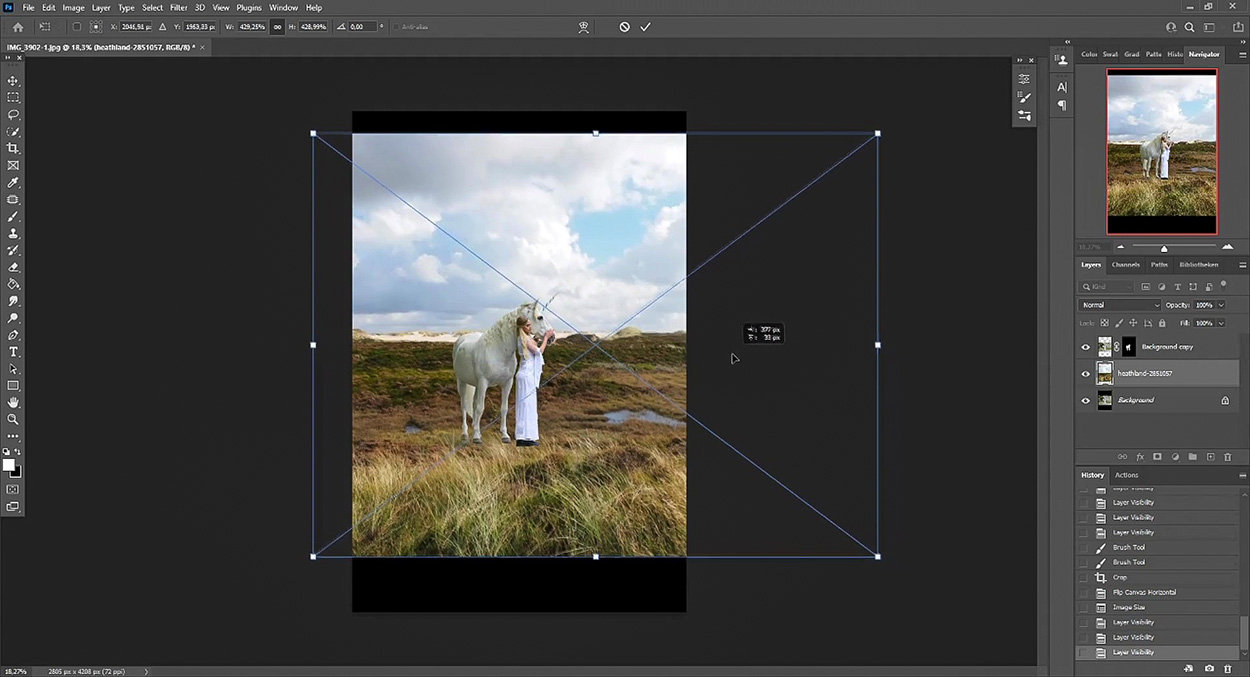1250x677 pixels.
Task: Toggle reference point checkbox in options bar
Action: [76, 27]
